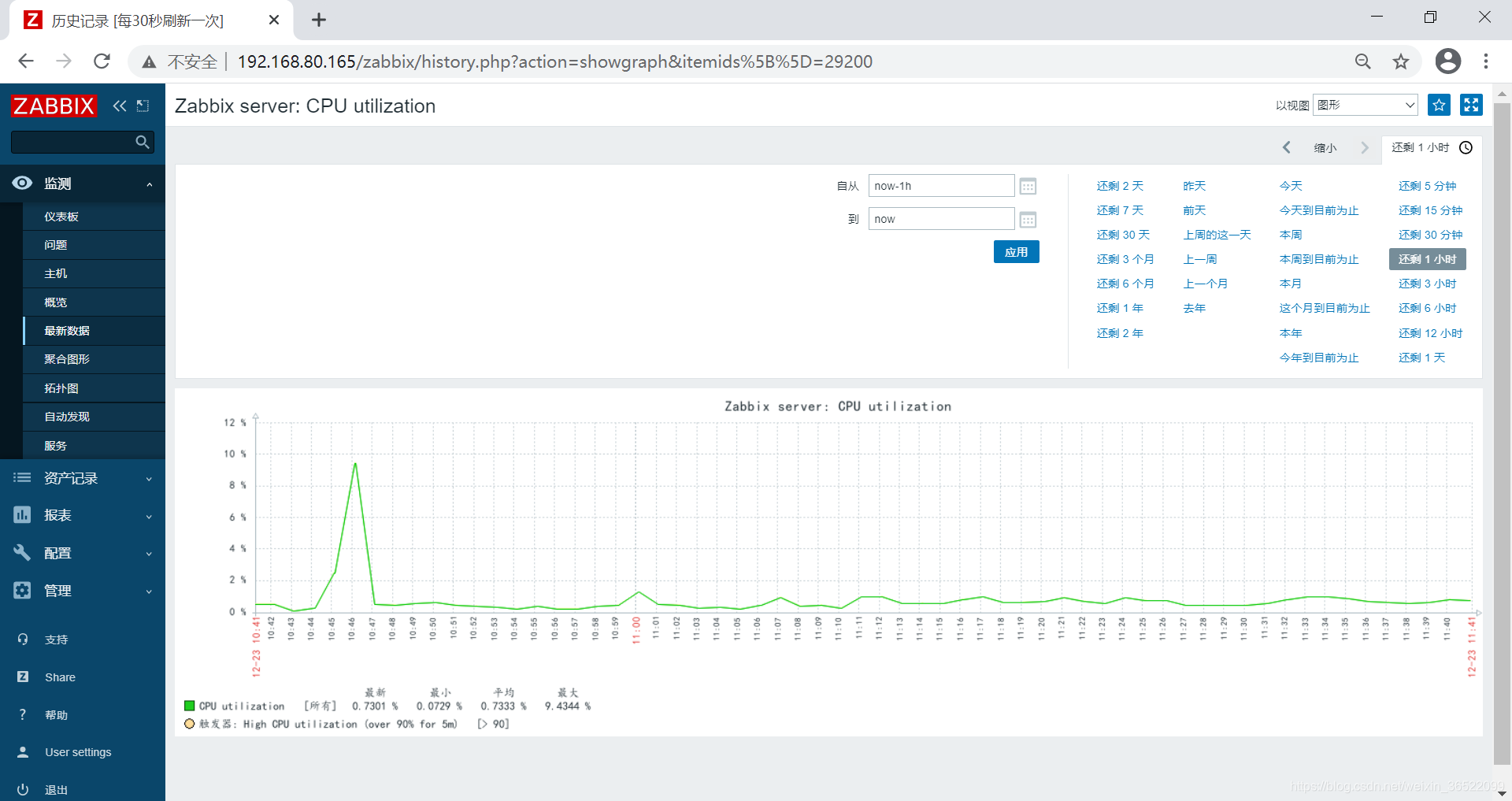Select 本周到目前为止 time range
Viewport: 1512px width, 801px height.
point(1319,259)
